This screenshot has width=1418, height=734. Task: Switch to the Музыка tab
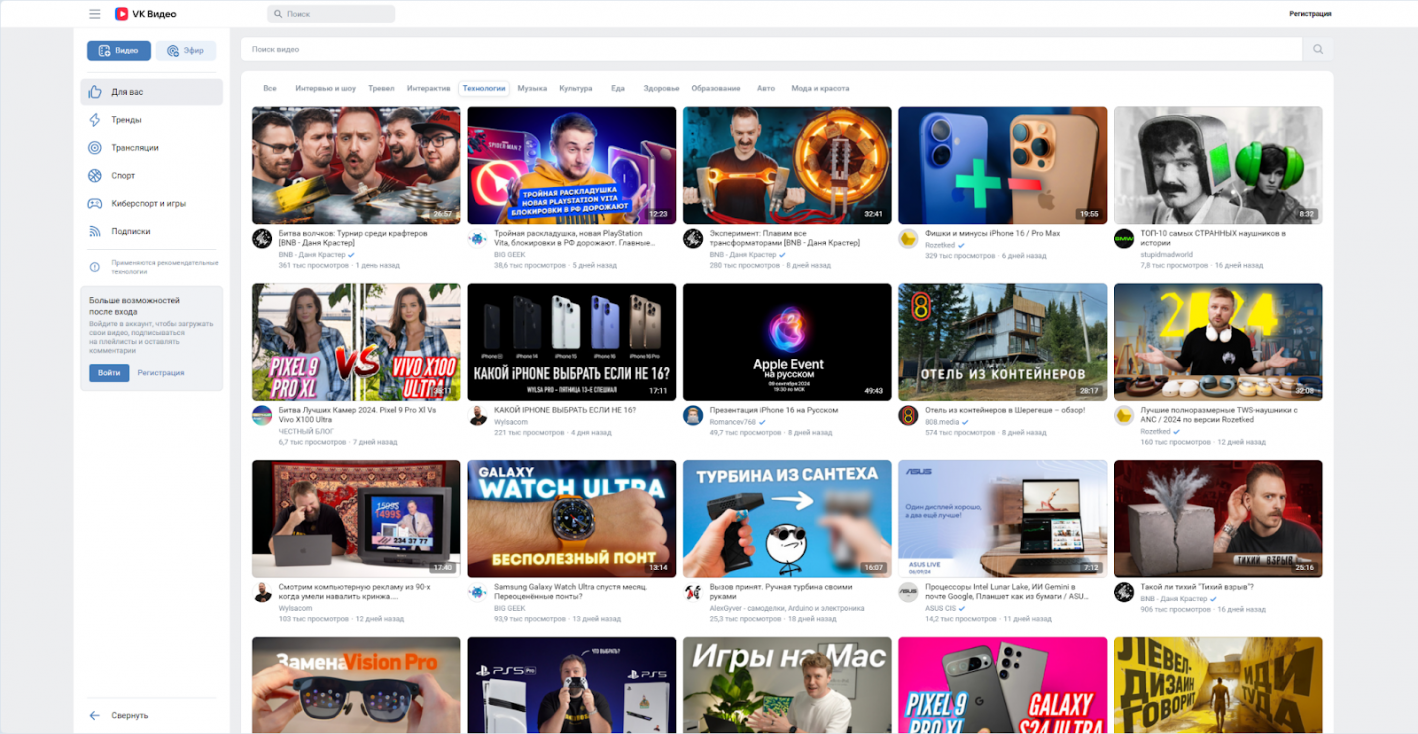tap(532, 88)
